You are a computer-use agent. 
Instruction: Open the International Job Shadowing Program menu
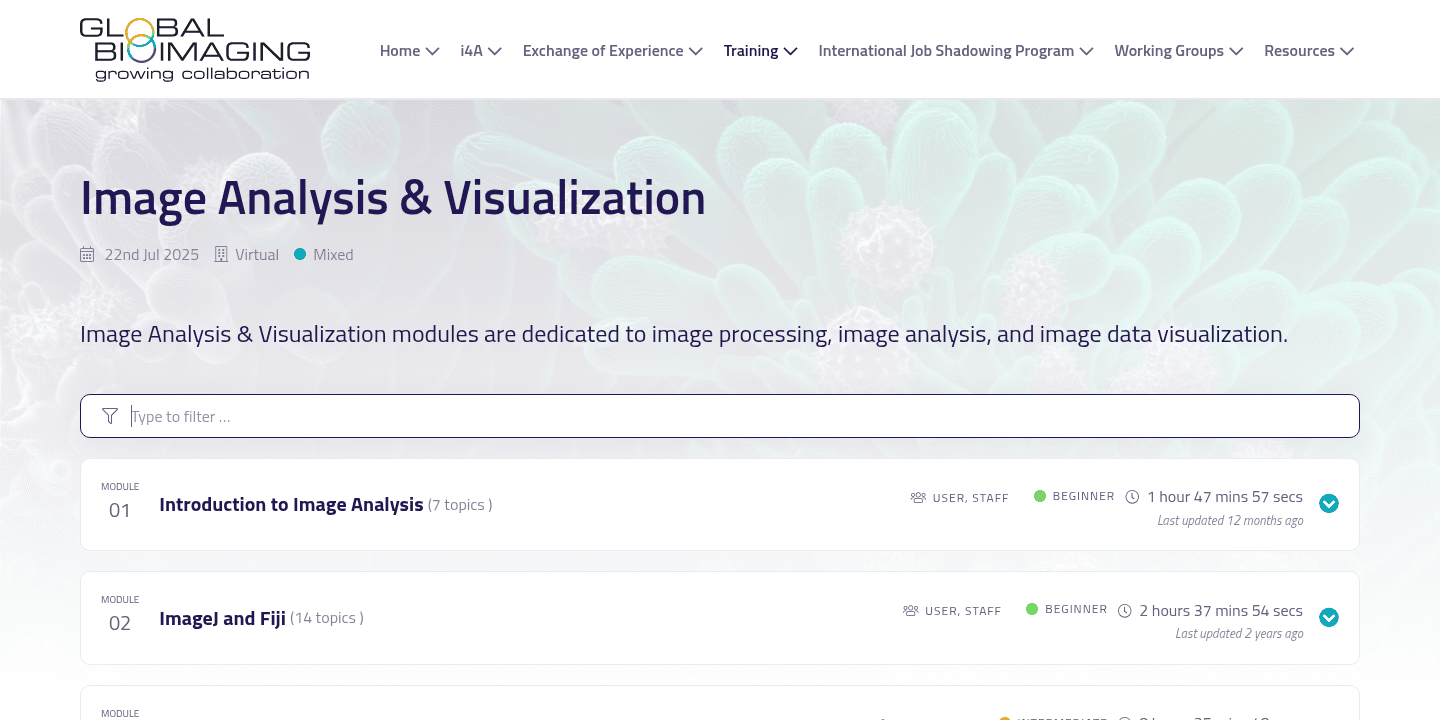(x=955, y=50)
